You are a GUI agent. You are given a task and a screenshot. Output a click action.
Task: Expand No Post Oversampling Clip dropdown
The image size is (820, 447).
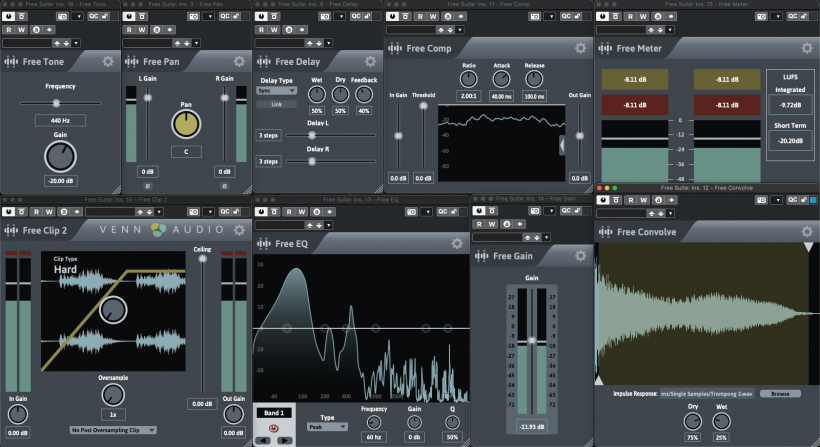coord(112,429)
